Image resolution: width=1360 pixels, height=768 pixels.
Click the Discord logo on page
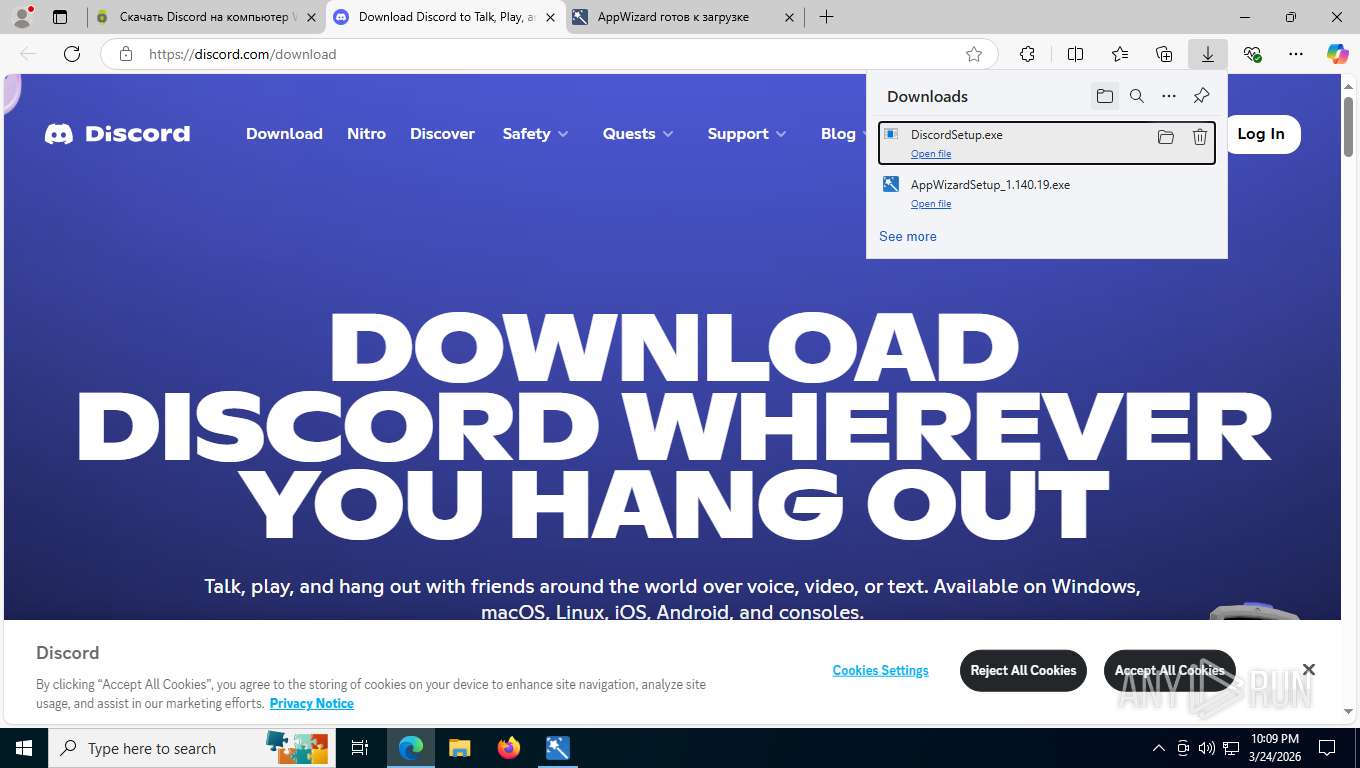tap(117, 134)
